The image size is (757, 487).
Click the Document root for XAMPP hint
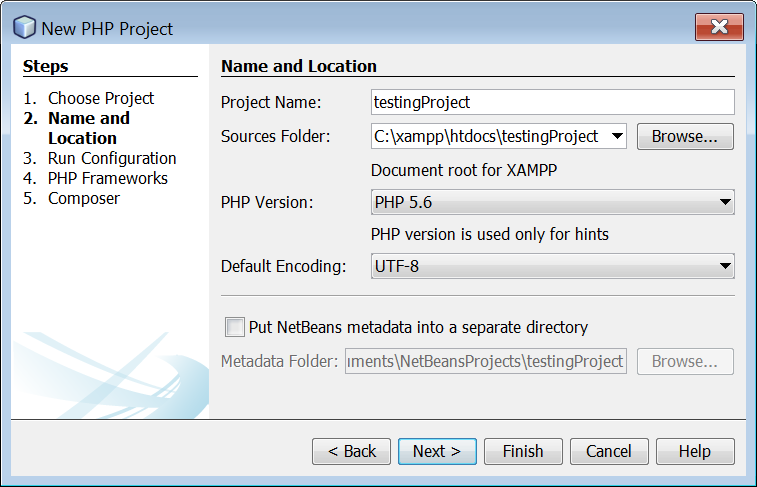tap(464, 170)
